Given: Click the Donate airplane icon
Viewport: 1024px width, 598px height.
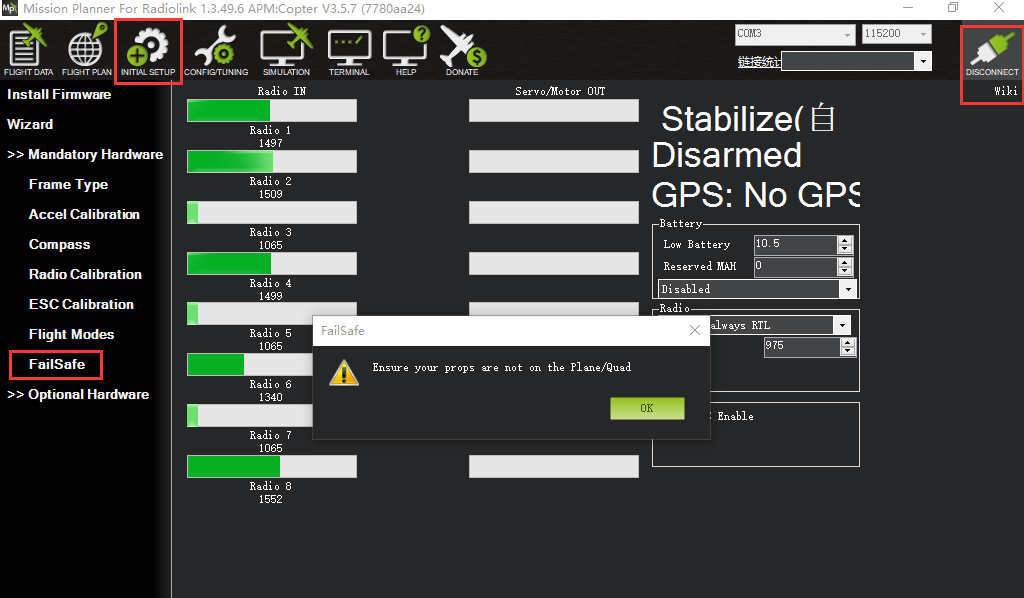Looking at the screenshot, I should tap(462, 52).
